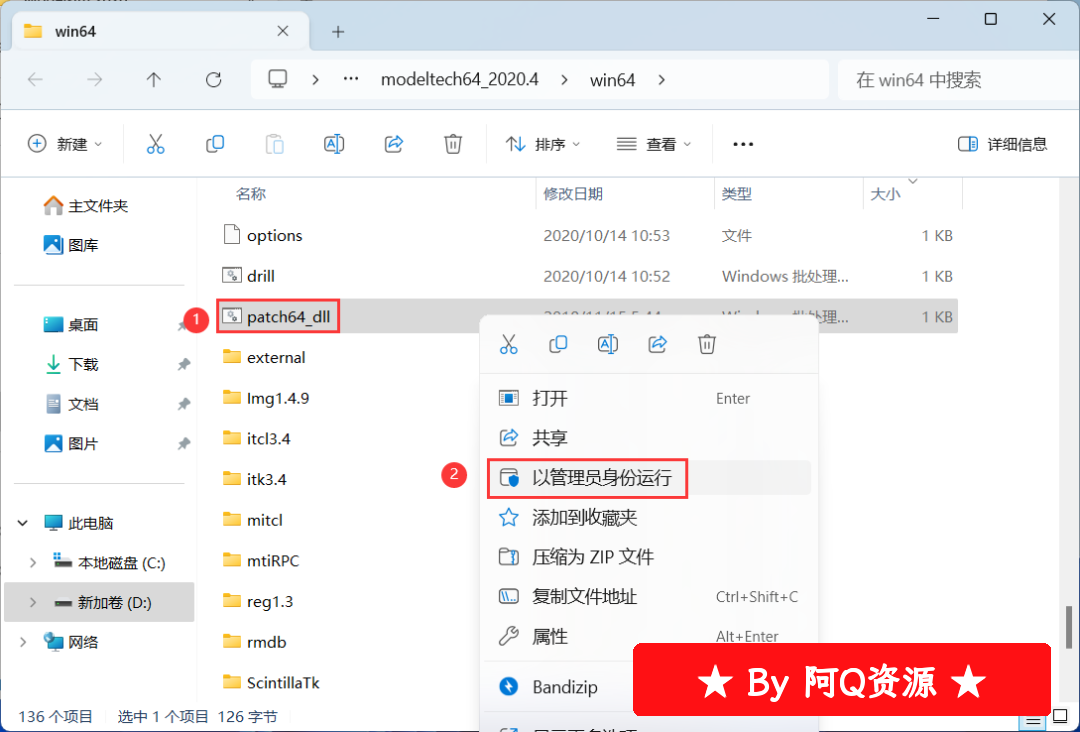
Task: Collapse the 此电脑 tree node
Action: click(x=23, y=523)
